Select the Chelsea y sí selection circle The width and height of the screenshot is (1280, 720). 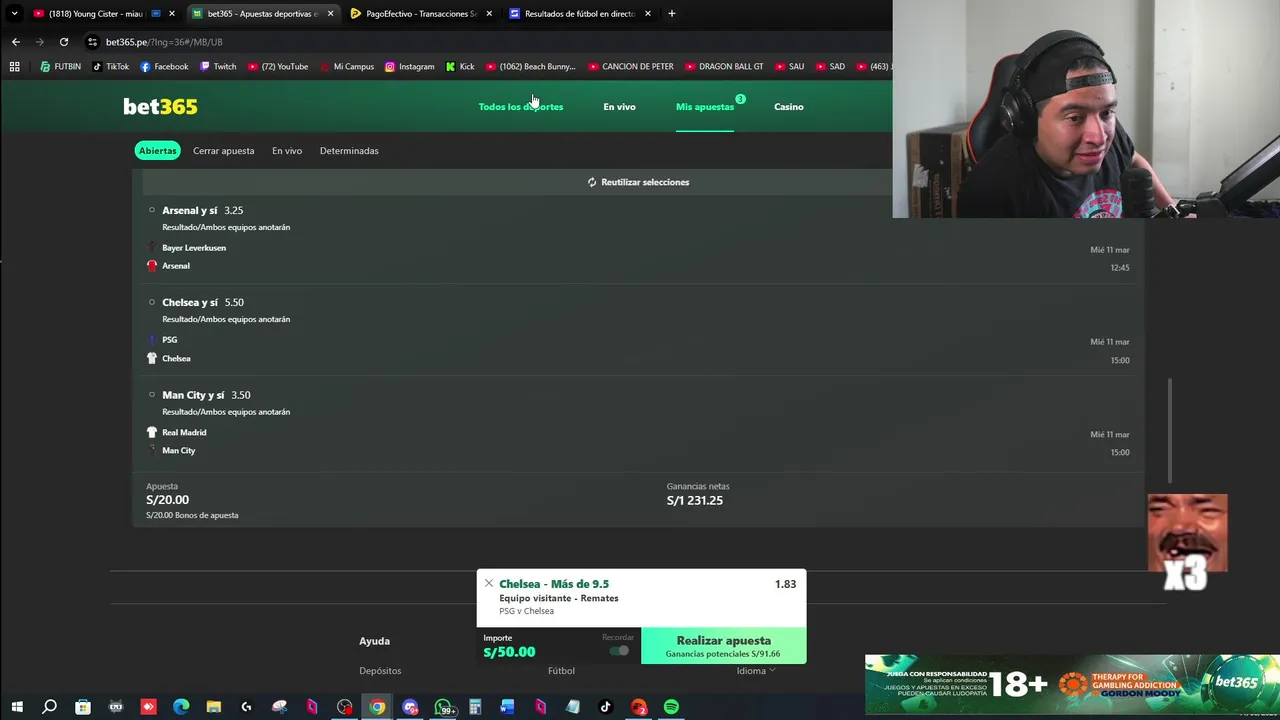click(152, 302)
